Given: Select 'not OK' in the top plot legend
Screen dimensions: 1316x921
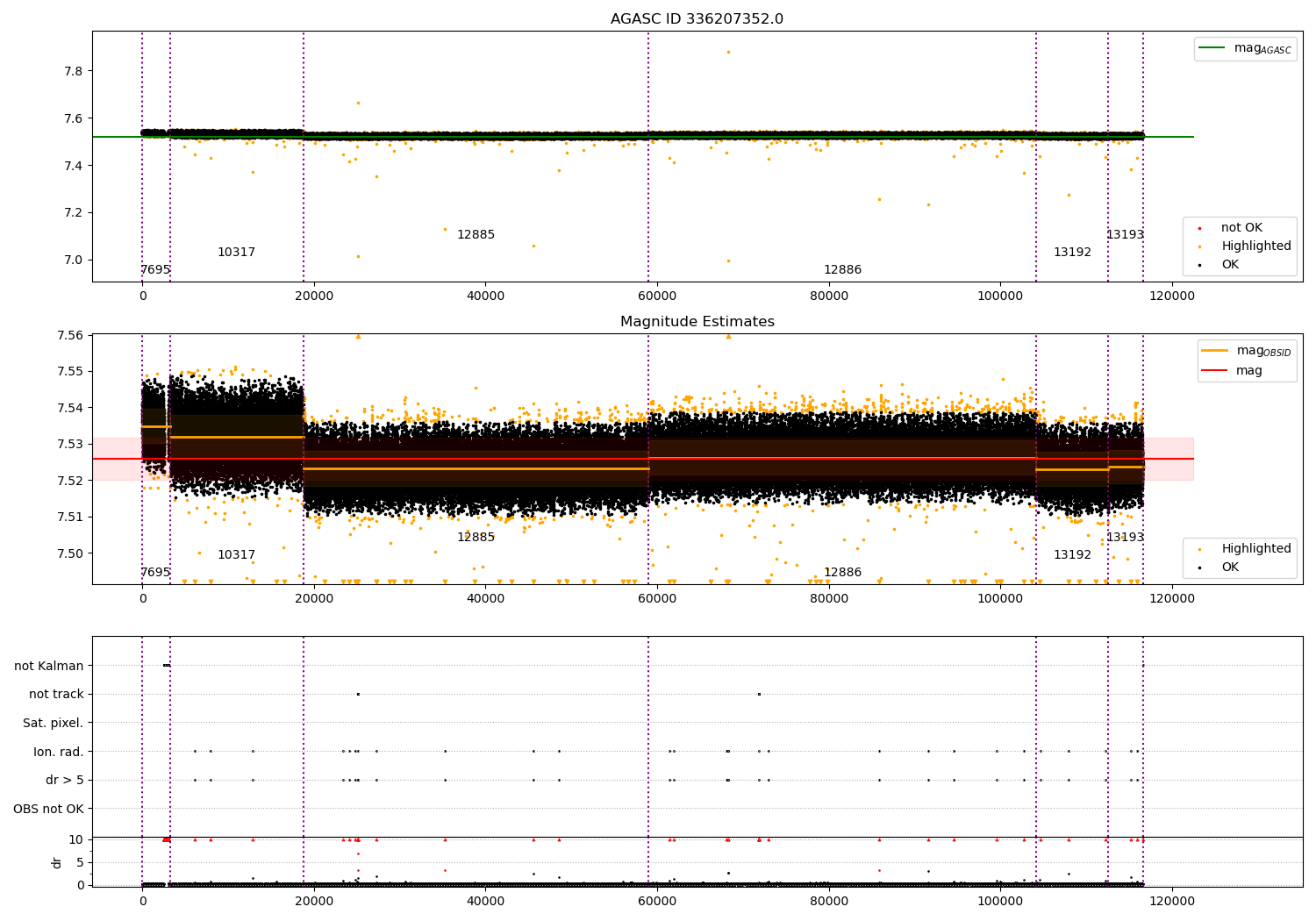Looking at the screenshot, I should pos(1241,228).
